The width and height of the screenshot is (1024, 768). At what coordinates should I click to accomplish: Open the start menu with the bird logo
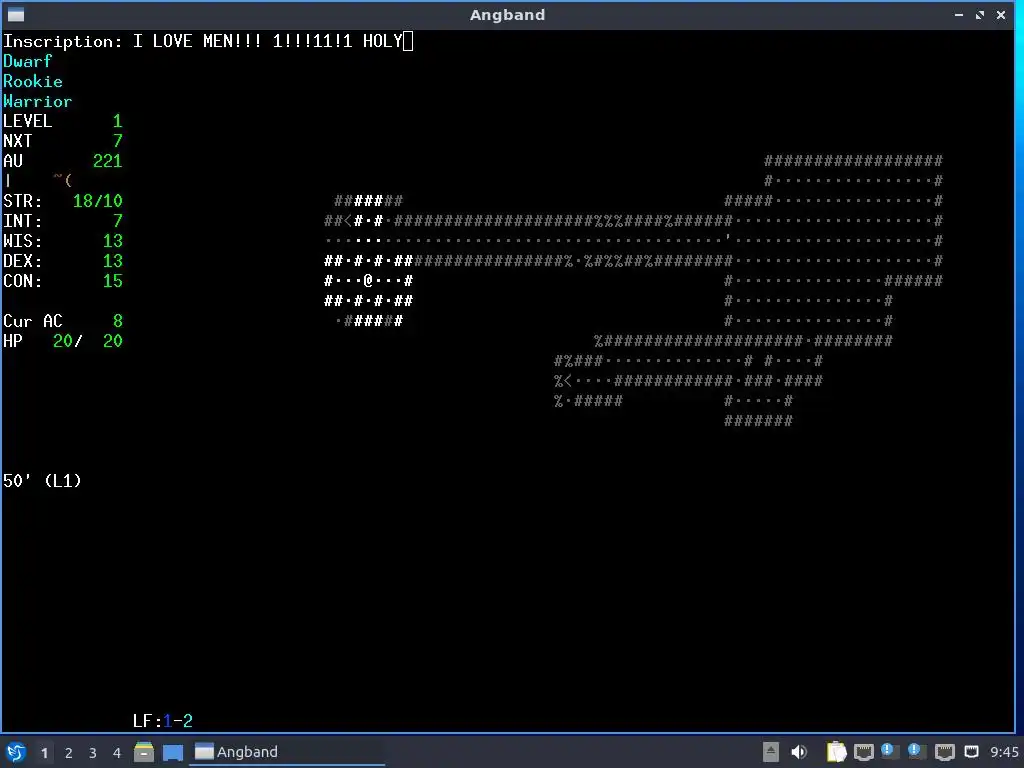click(x=16, y=752)
